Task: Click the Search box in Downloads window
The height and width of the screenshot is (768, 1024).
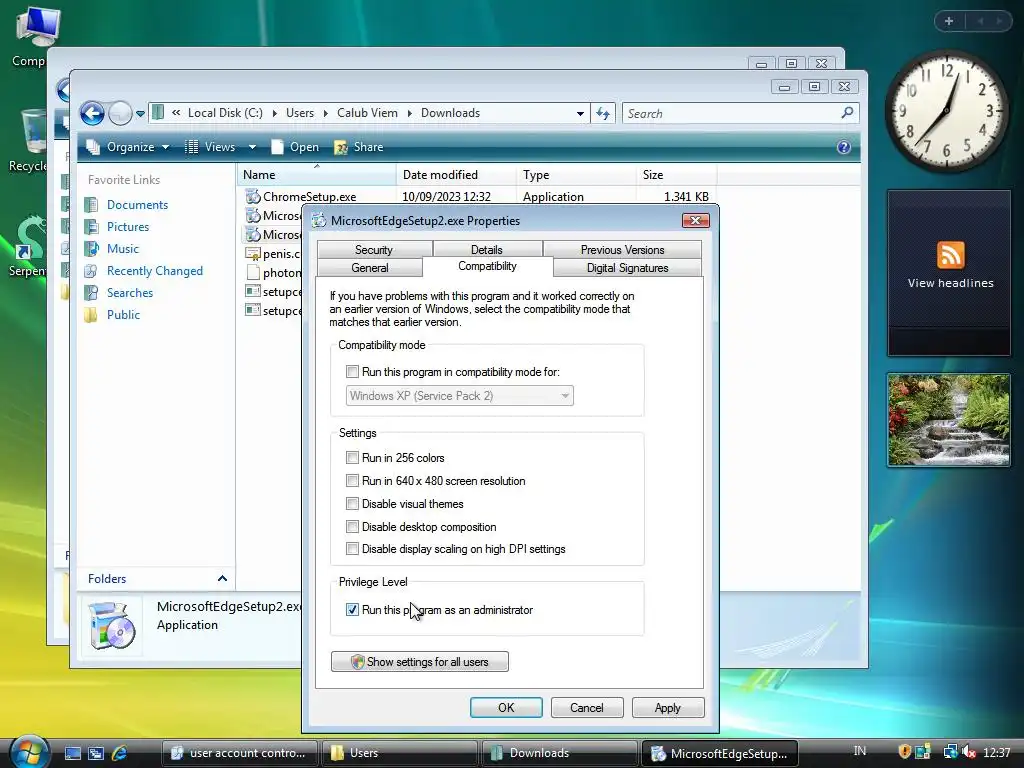Action: (741, 114)
